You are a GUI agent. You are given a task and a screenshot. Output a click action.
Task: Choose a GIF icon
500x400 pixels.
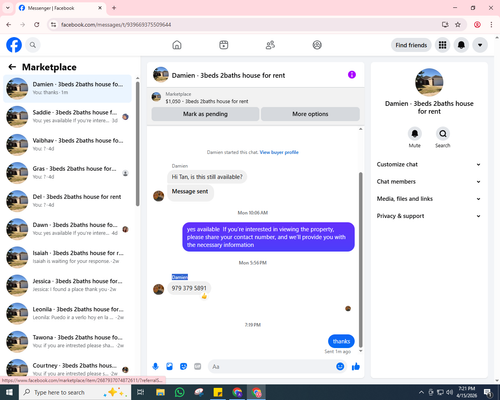pyautogui.click(x=198, y=367)
